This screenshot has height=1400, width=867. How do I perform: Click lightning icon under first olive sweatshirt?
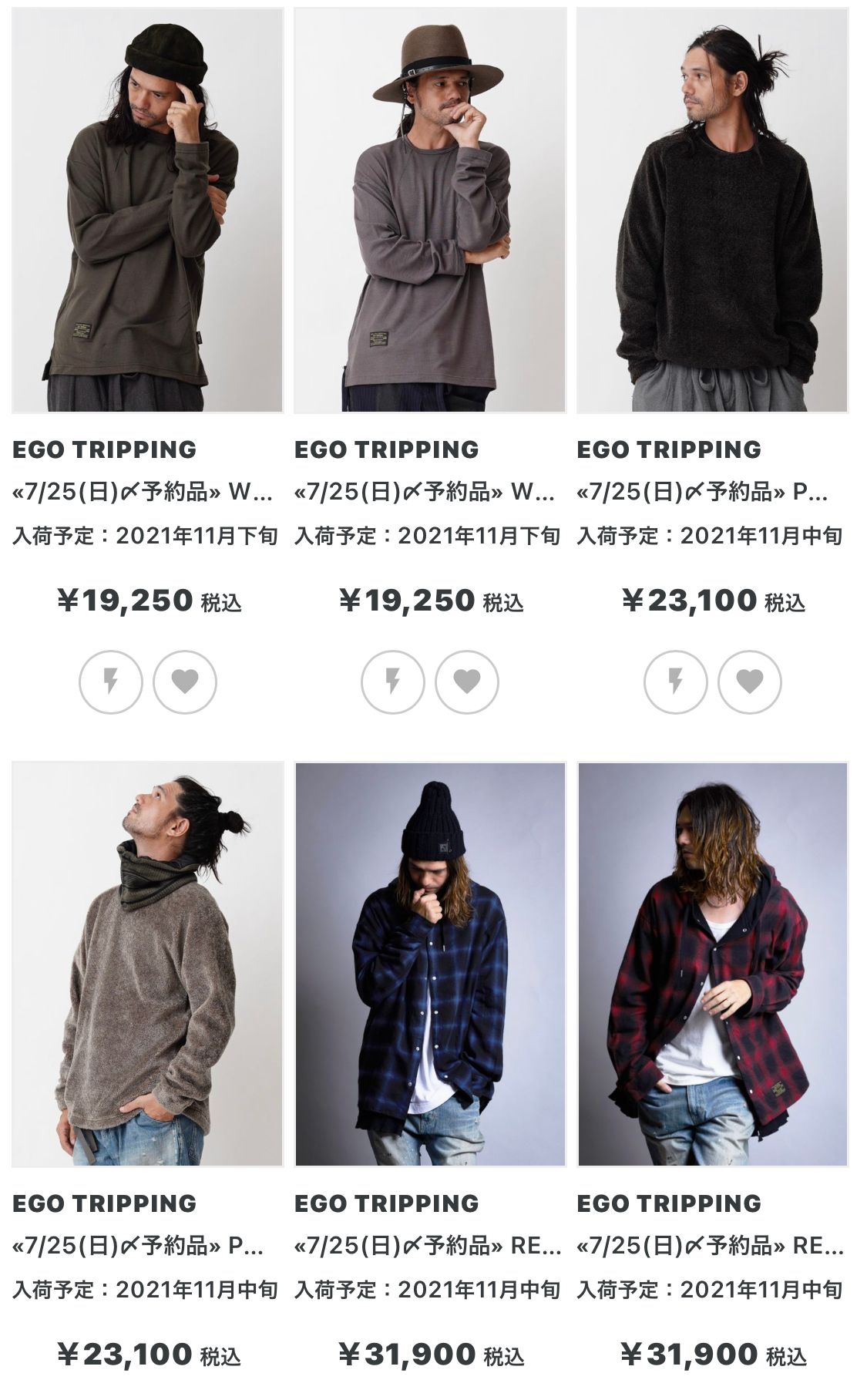(111, 681)
